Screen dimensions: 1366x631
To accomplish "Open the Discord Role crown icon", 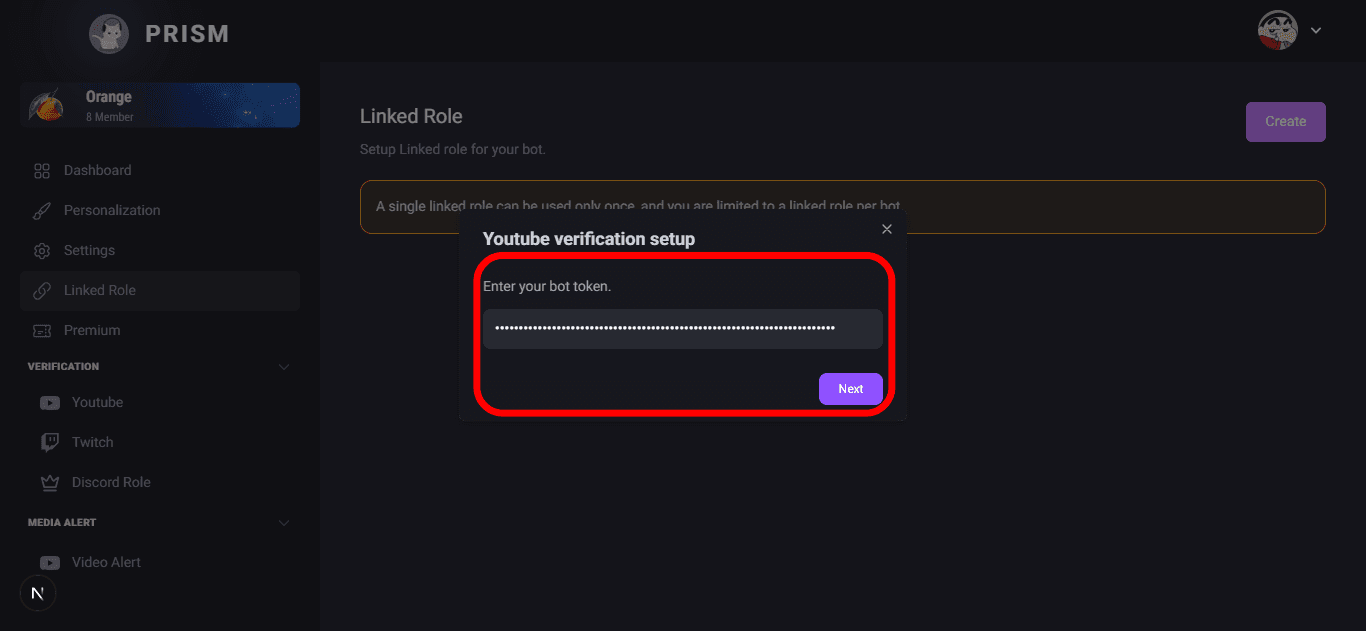I will 50,482.
